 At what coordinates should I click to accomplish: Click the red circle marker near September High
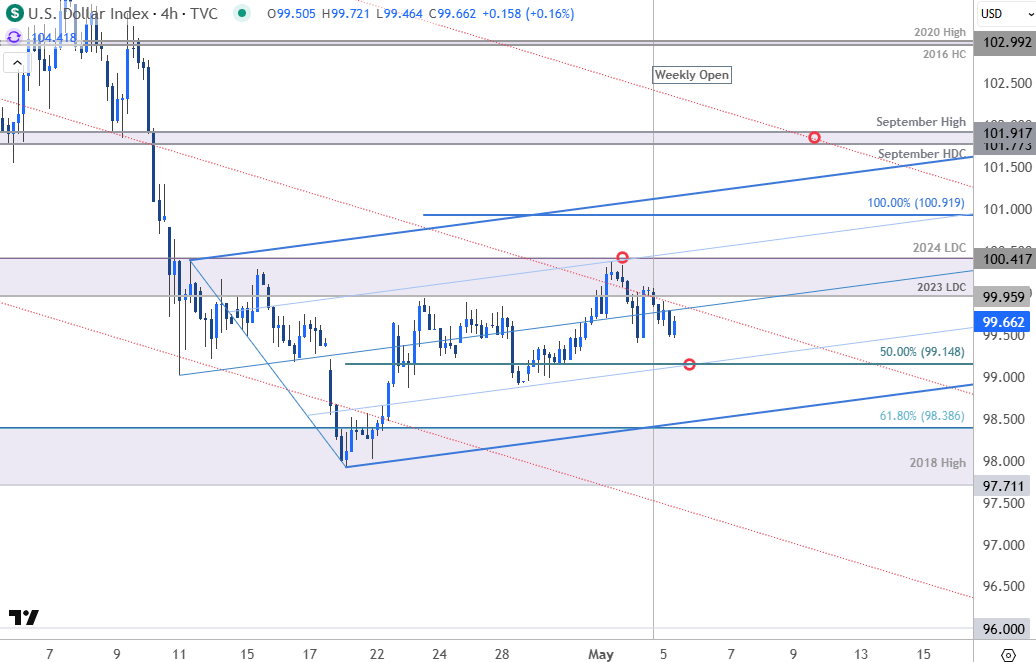point(815,137)
